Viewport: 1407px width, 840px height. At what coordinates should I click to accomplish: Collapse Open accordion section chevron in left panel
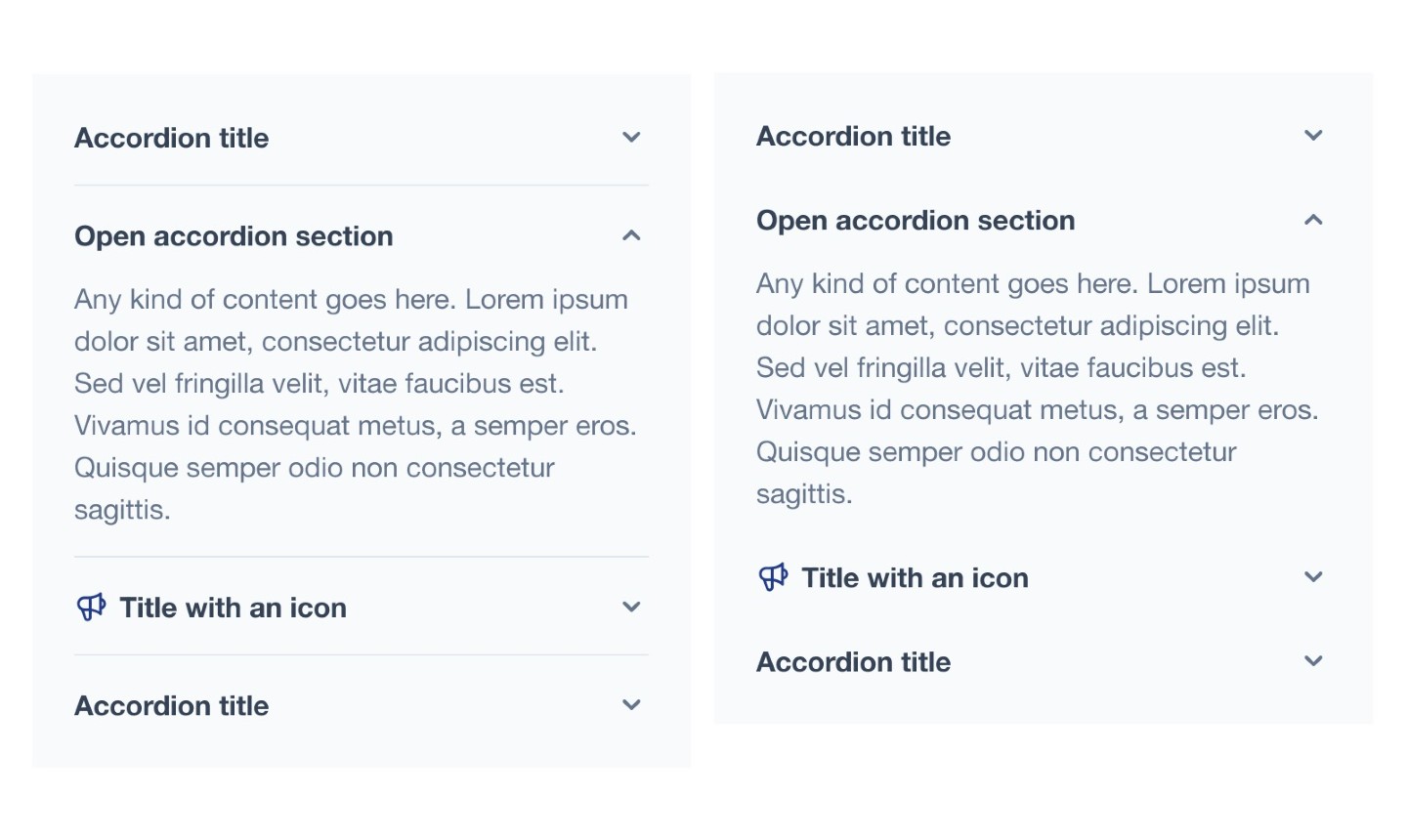(632, 235)
